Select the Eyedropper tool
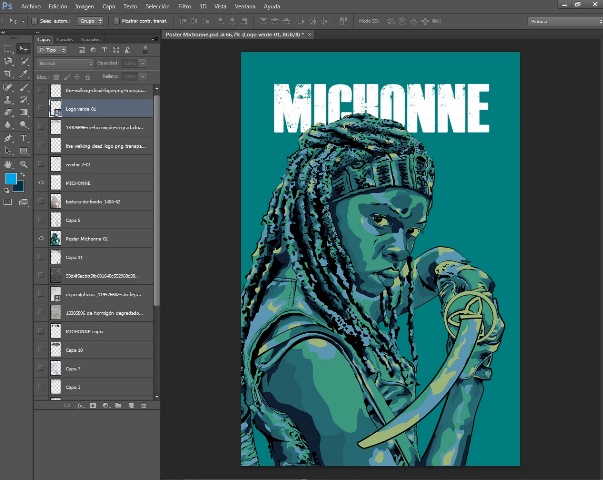 pos(24,74)
